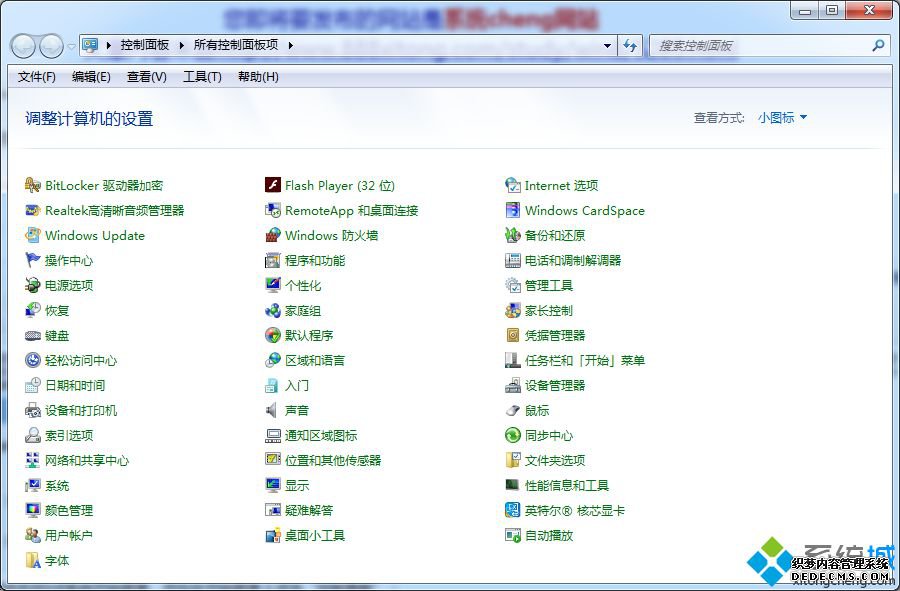
Task: Open the 备份和还原 icon
Action: pos(513,235)
